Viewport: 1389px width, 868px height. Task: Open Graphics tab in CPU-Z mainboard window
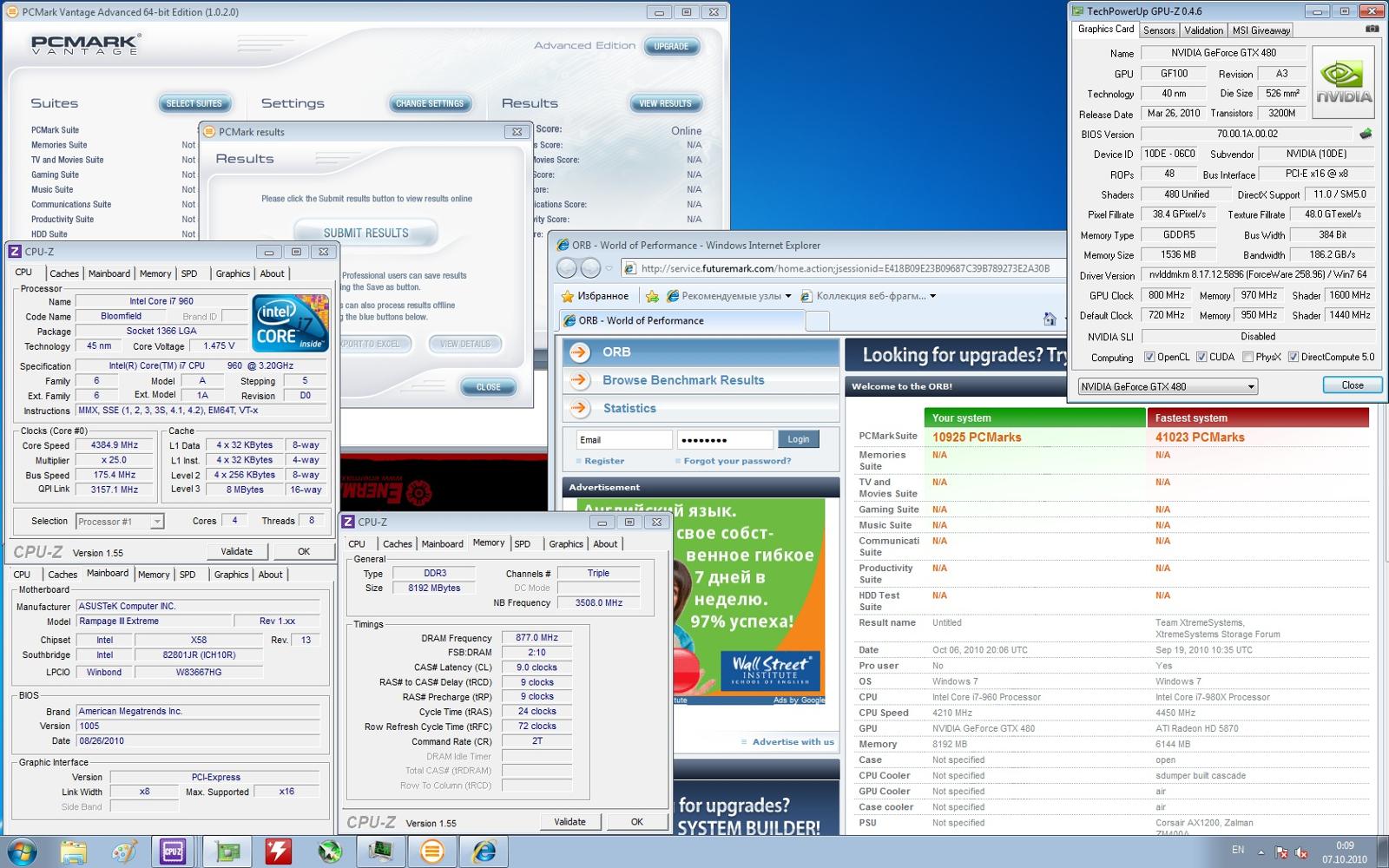[232, 575]
